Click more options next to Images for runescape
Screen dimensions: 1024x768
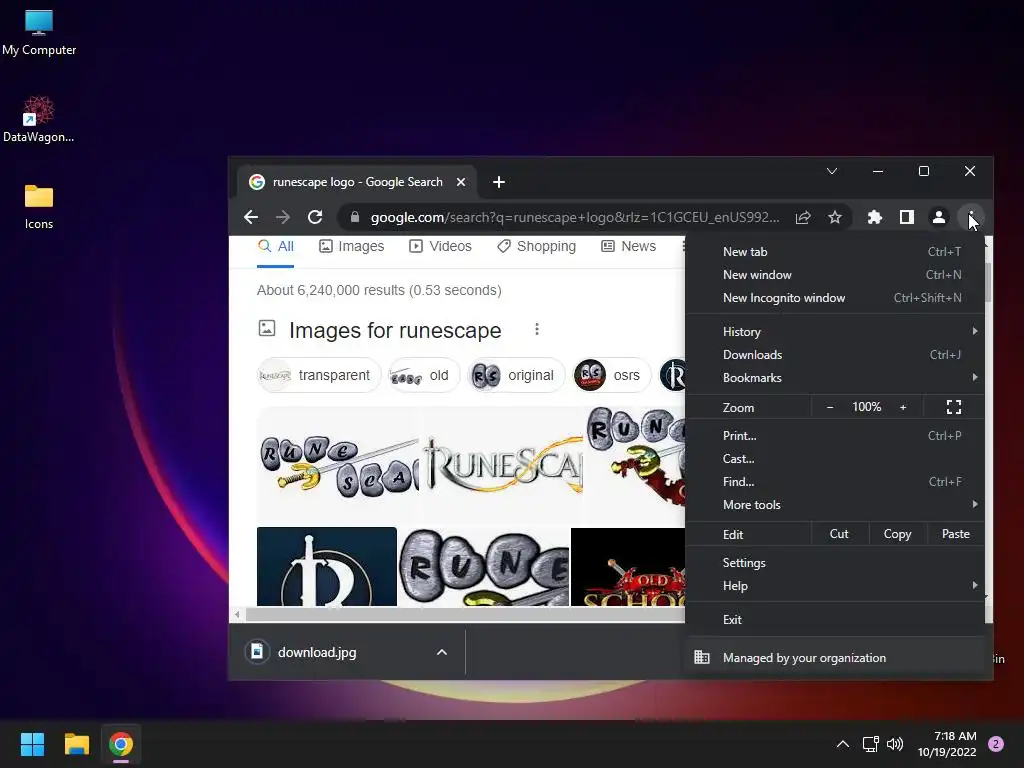537,329
